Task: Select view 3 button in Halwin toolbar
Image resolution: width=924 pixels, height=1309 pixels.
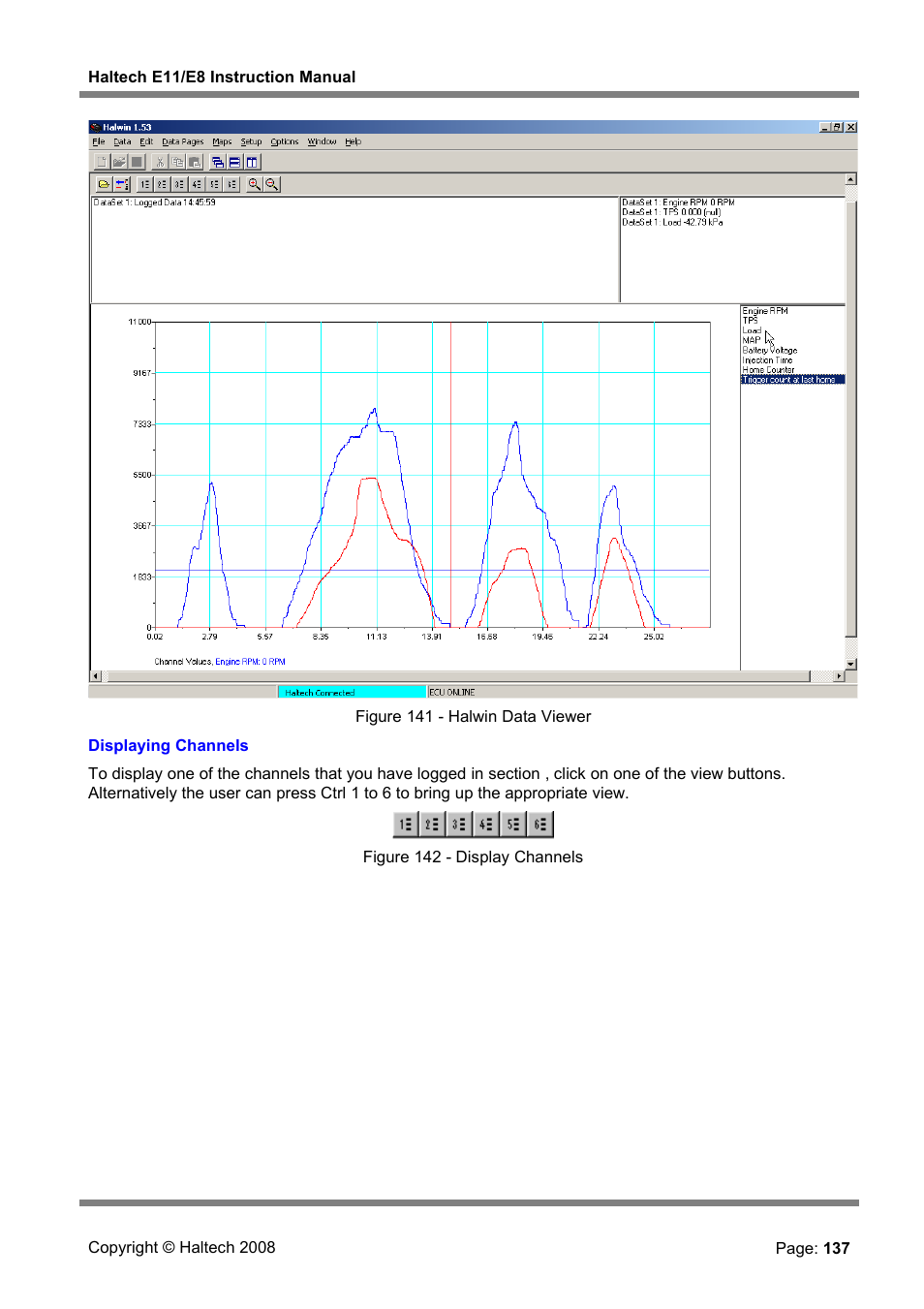Action: pyautogui.click(x=179, y=184)
